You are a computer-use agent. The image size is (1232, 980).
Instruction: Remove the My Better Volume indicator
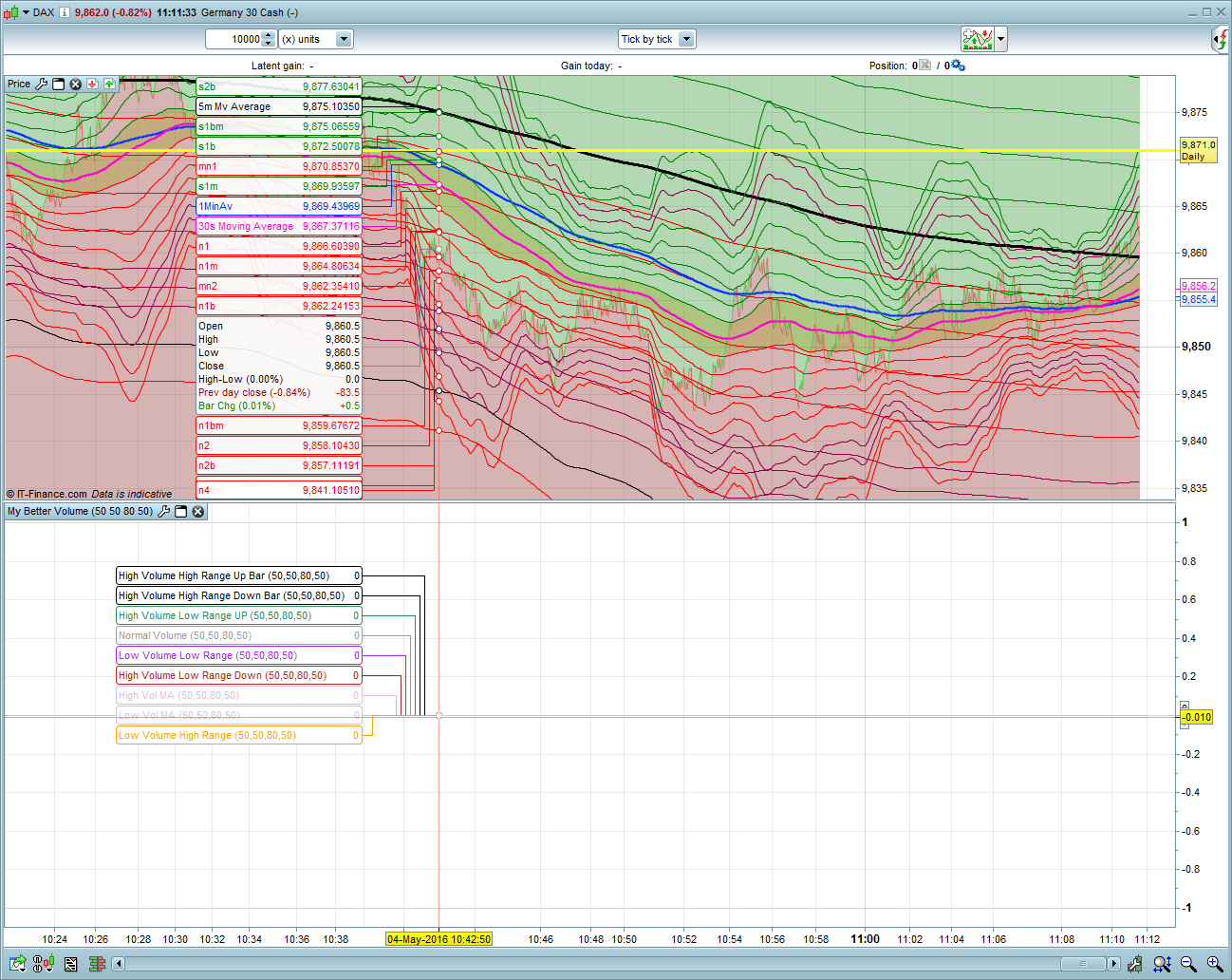point(198,512)
